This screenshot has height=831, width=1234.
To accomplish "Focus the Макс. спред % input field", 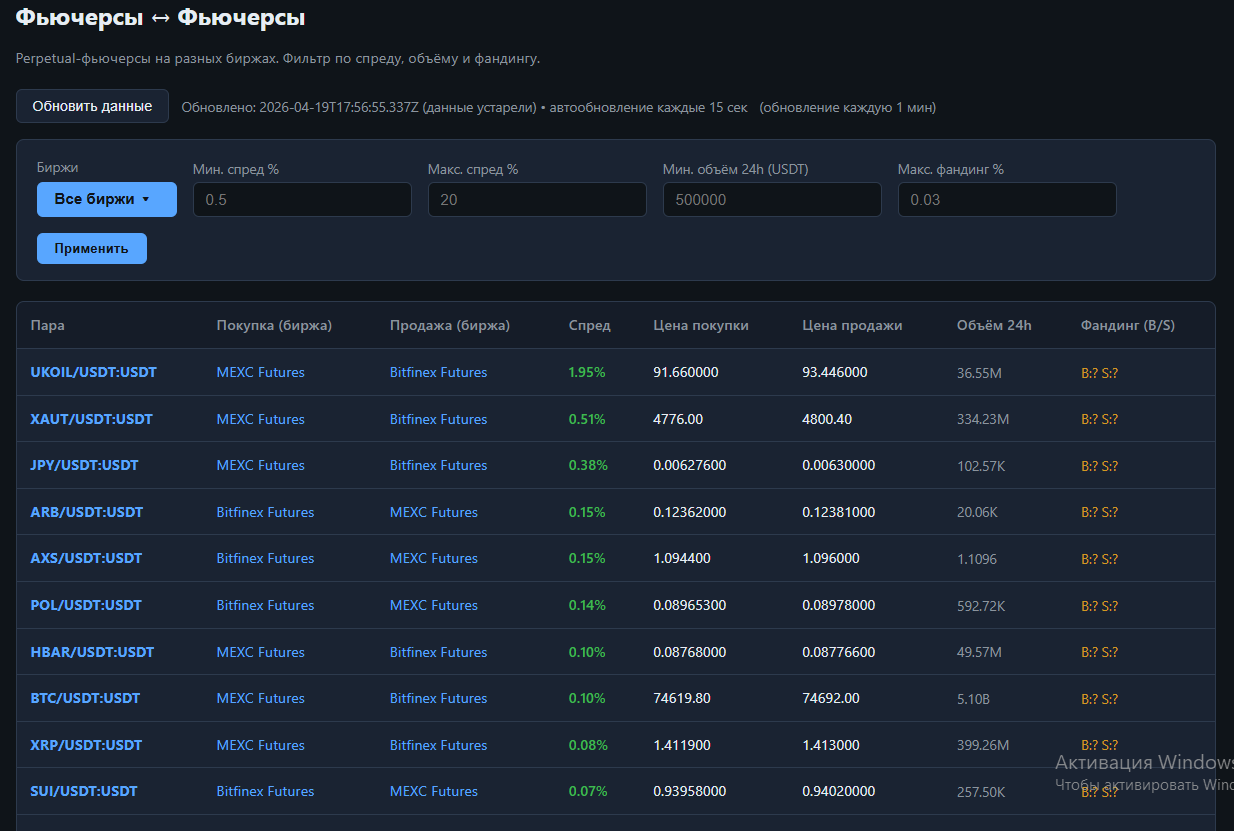I will coord(537,199).
